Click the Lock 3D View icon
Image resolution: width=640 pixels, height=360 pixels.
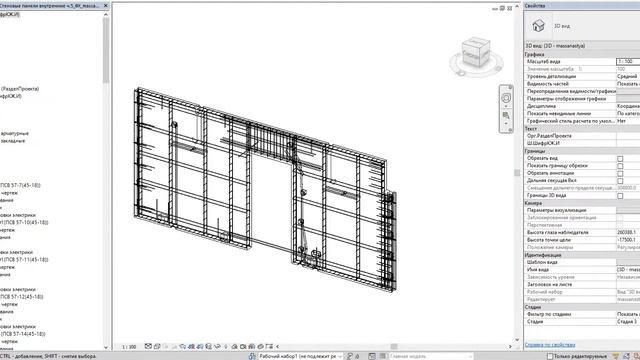tap(209, 346)
